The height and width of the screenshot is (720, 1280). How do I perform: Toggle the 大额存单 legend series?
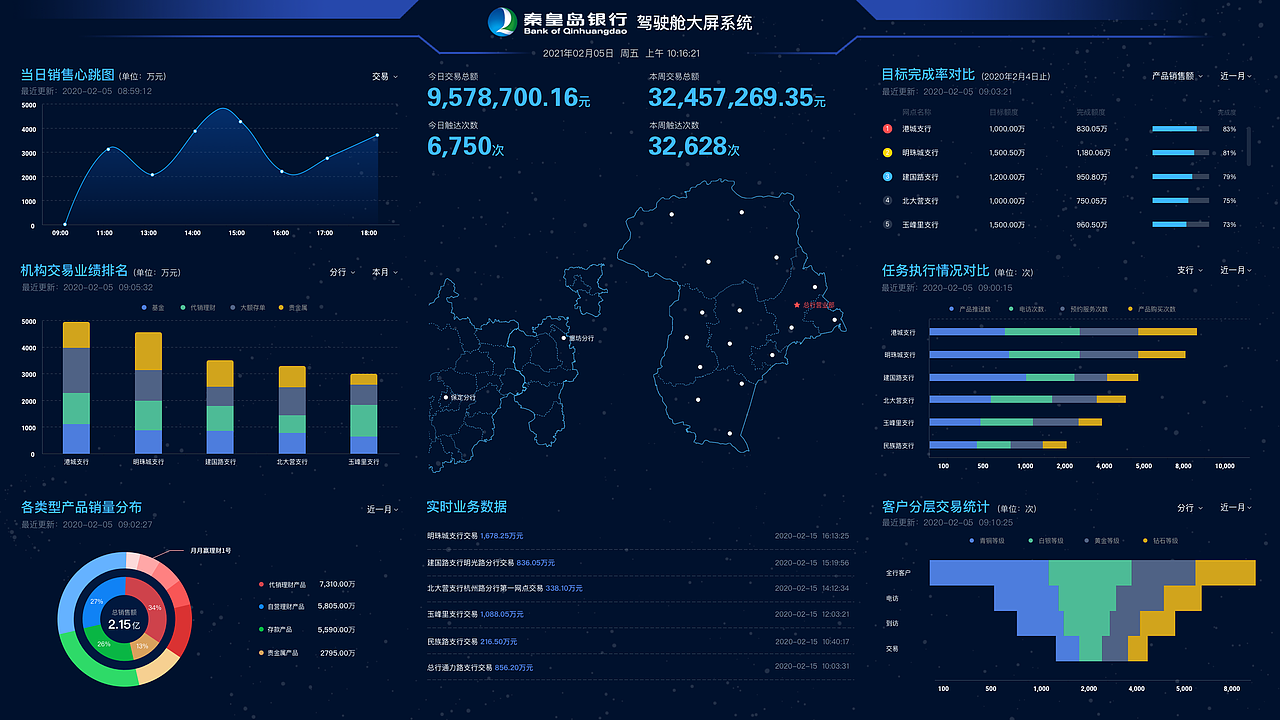[247, 307]
